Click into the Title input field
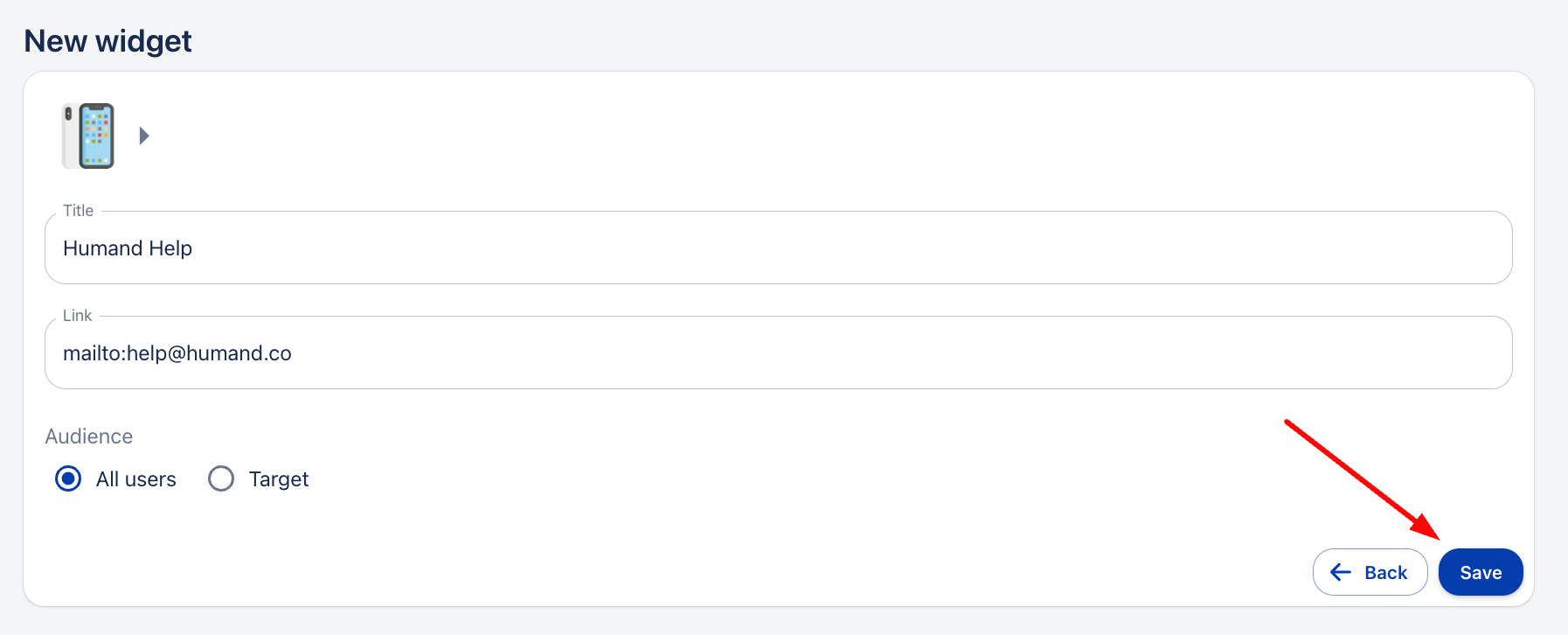Viewport: 1568px width, 635px height. 778,248
